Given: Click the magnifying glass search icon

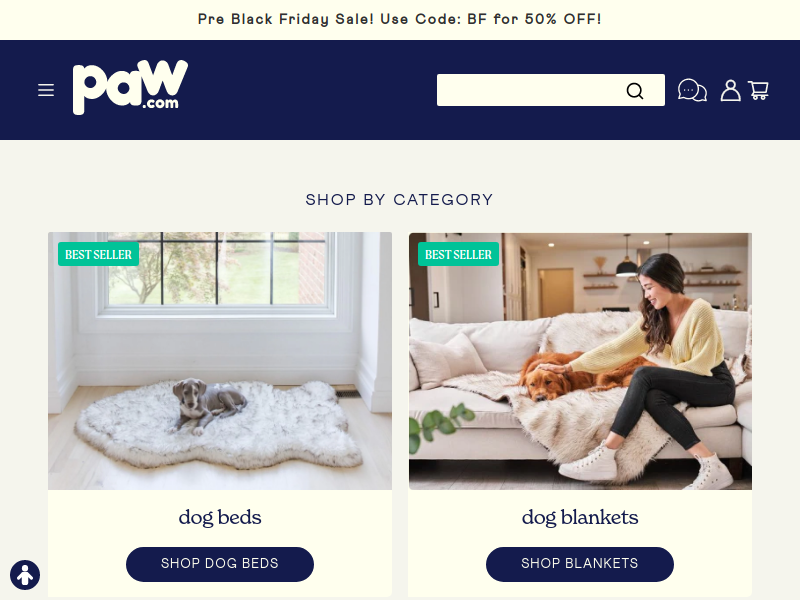Looking at the screenshot, I should [x=635, y=91].
